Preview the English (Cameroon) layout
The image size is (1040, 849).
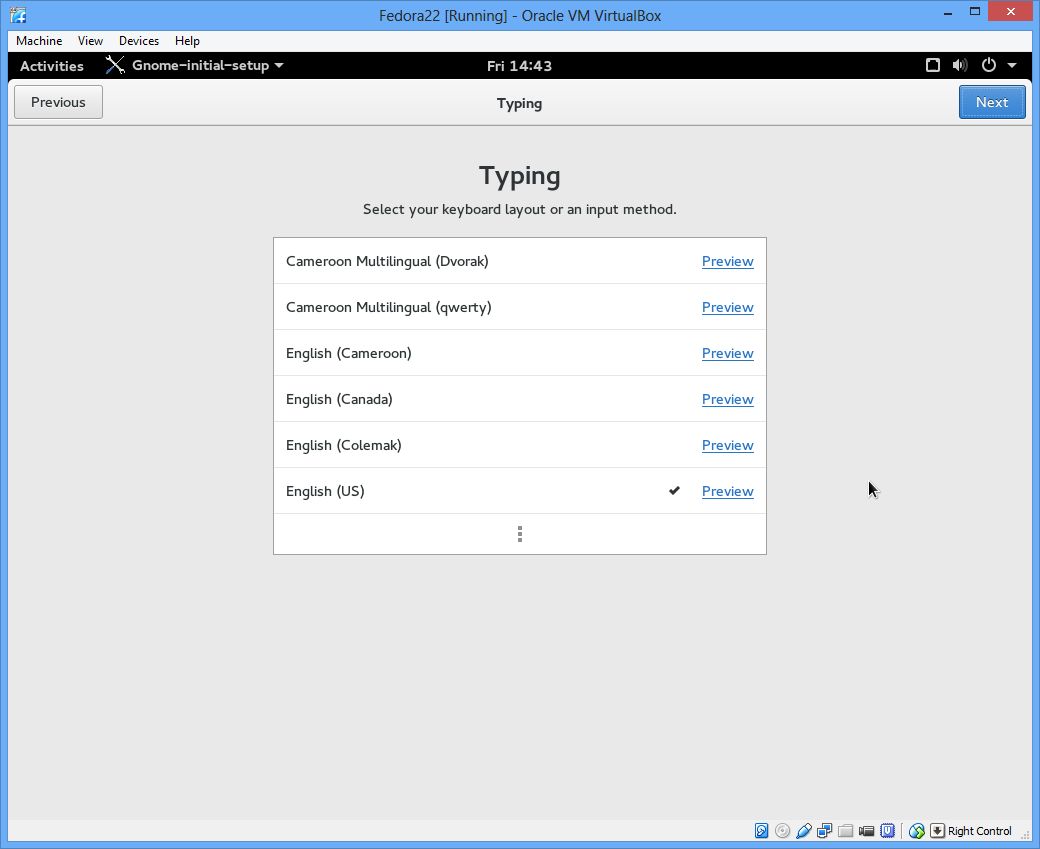[x=728, y=353]
